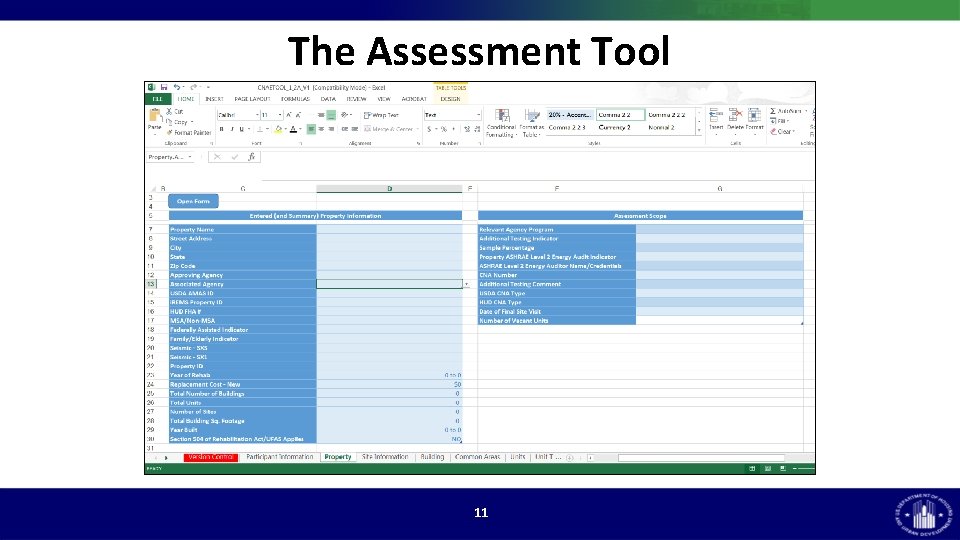
Task: Click the Format Painter brush
Action: coord(189,132)
